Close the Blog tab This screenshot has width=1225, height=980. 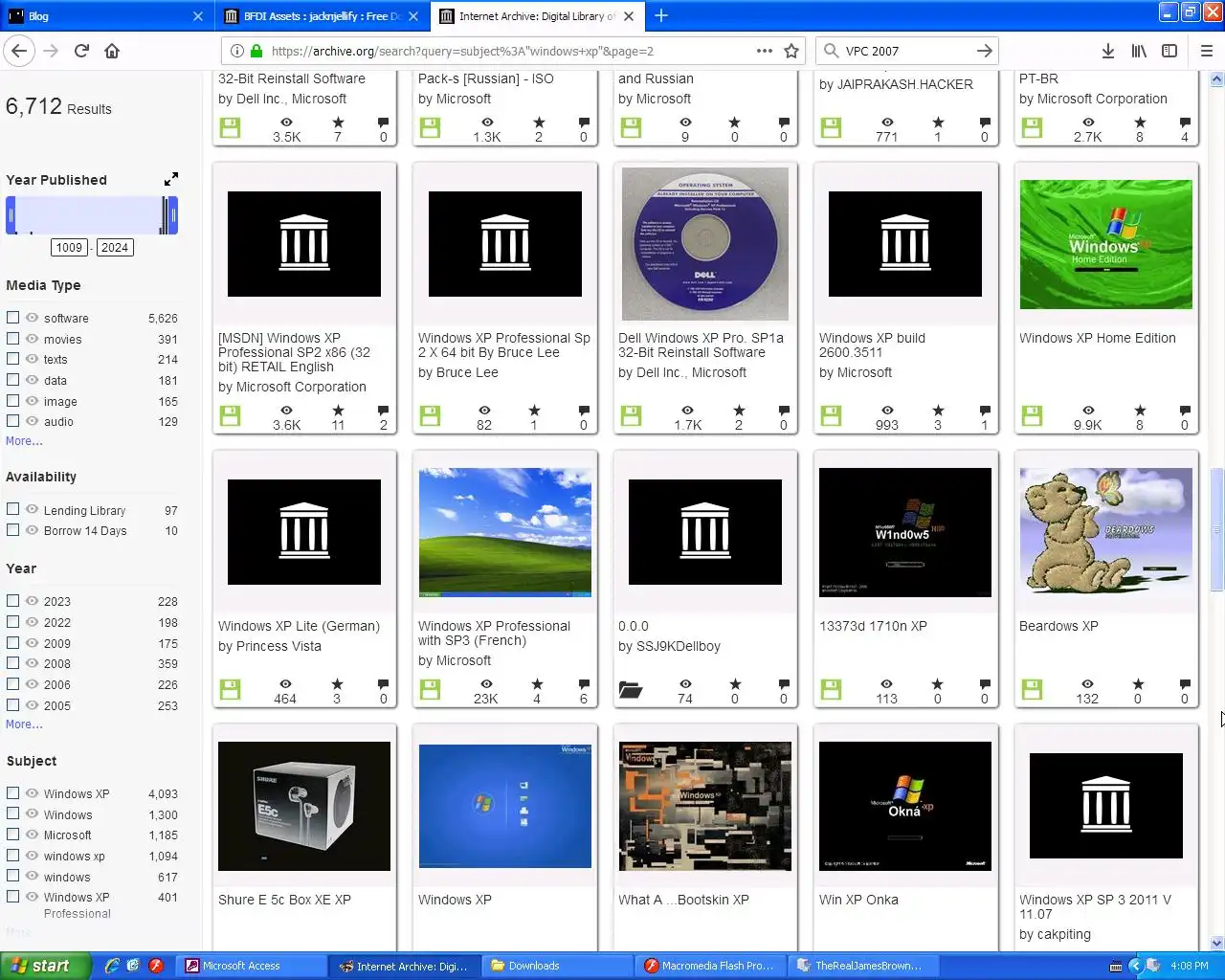tap(197, 15)
